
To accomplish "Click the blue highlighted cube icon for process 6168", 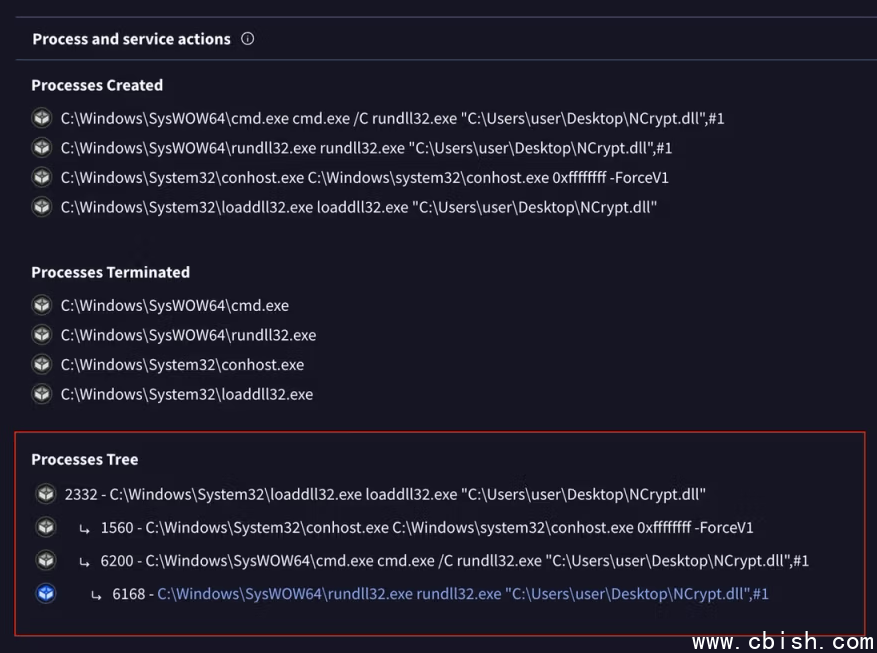I will coord(45,594).
